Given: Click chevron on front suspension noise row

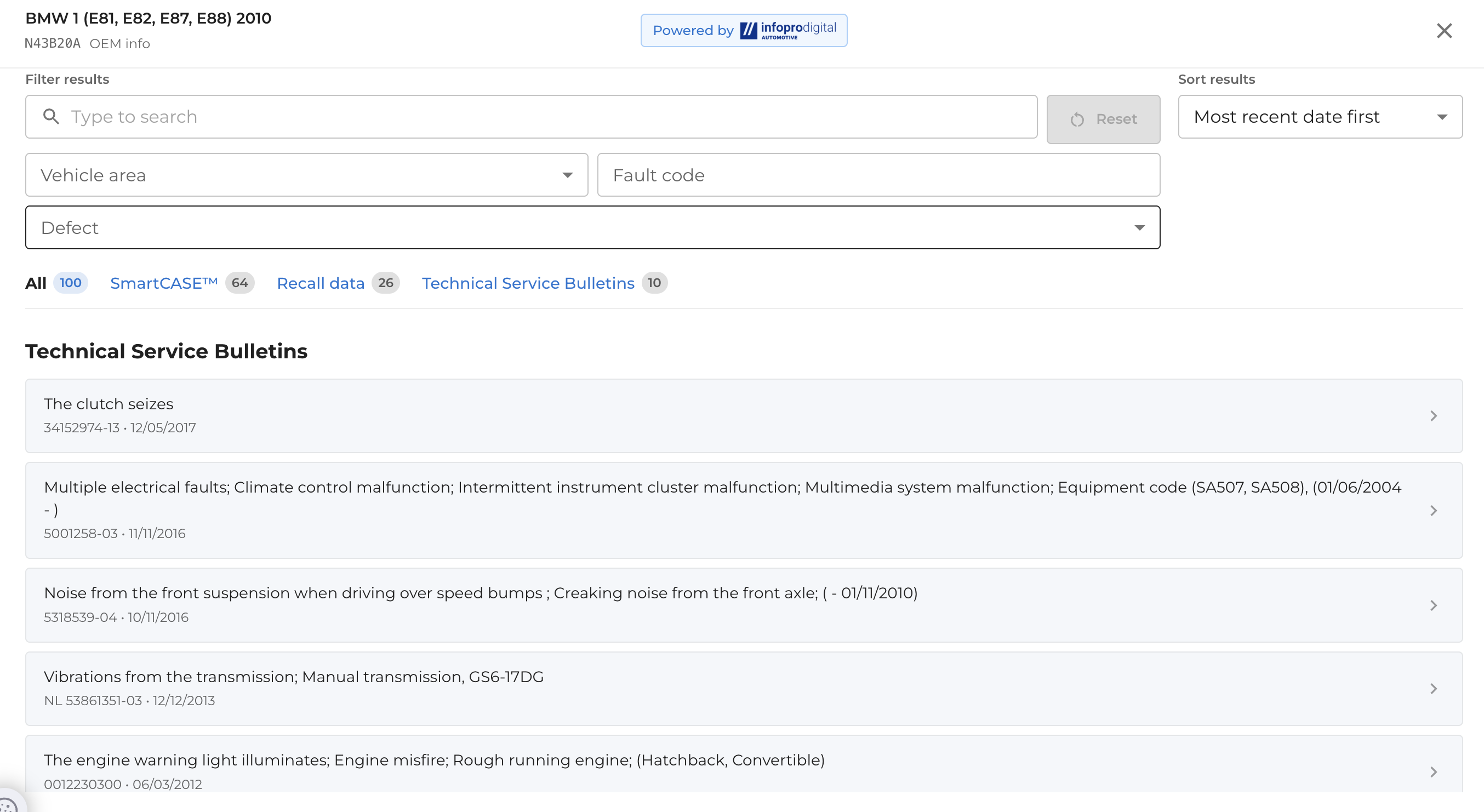Looking at the screenshot, I should pos(1433,605).
